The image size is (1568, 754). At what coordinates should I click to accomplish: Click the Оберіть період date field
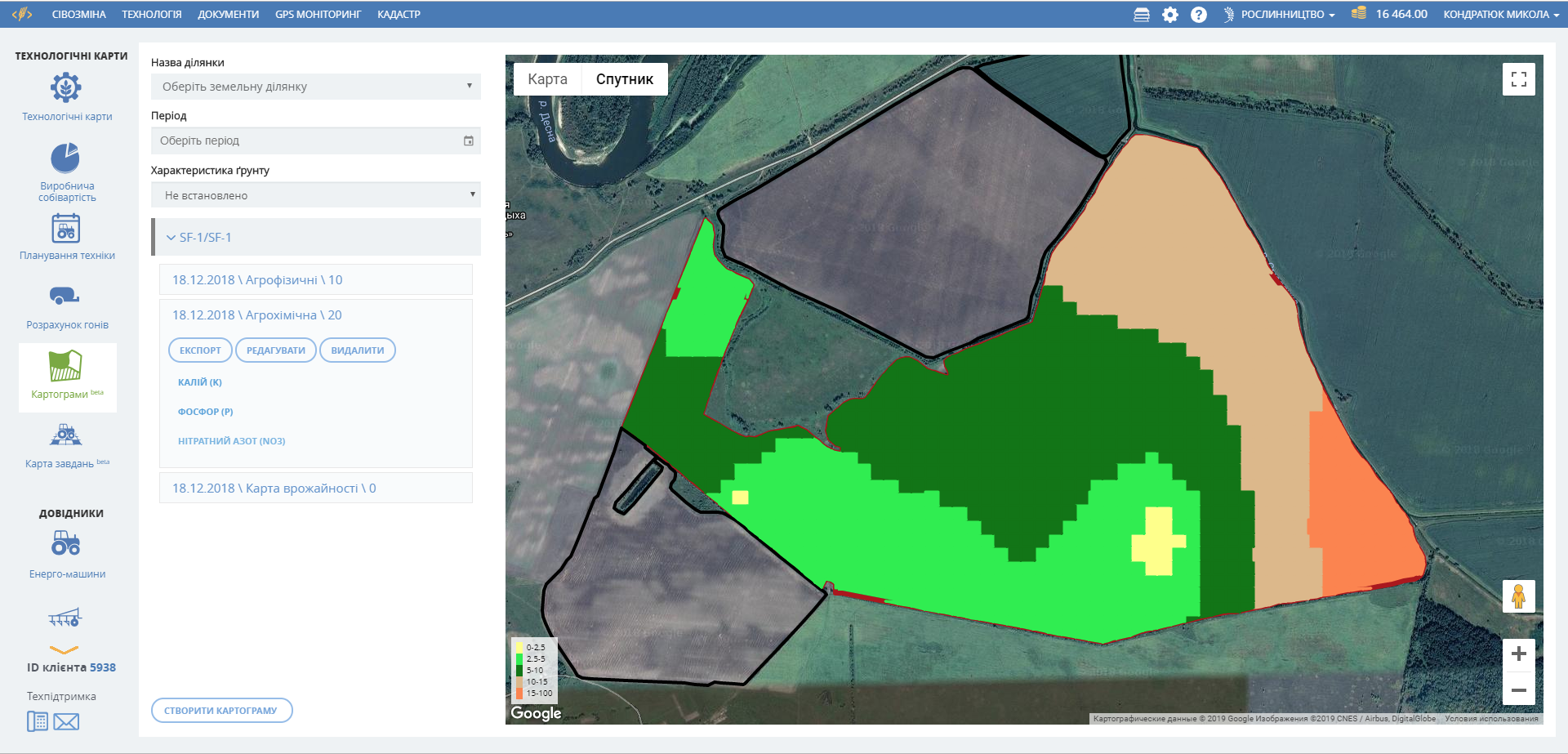pyautogui.click(x=315, y=141)
